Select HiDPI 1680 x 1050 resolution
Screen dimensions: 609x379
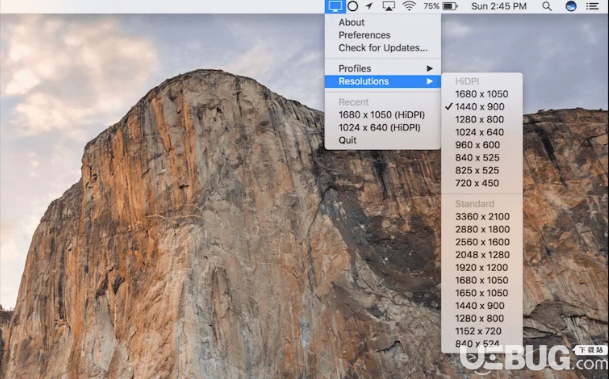(x=482, y=94)
